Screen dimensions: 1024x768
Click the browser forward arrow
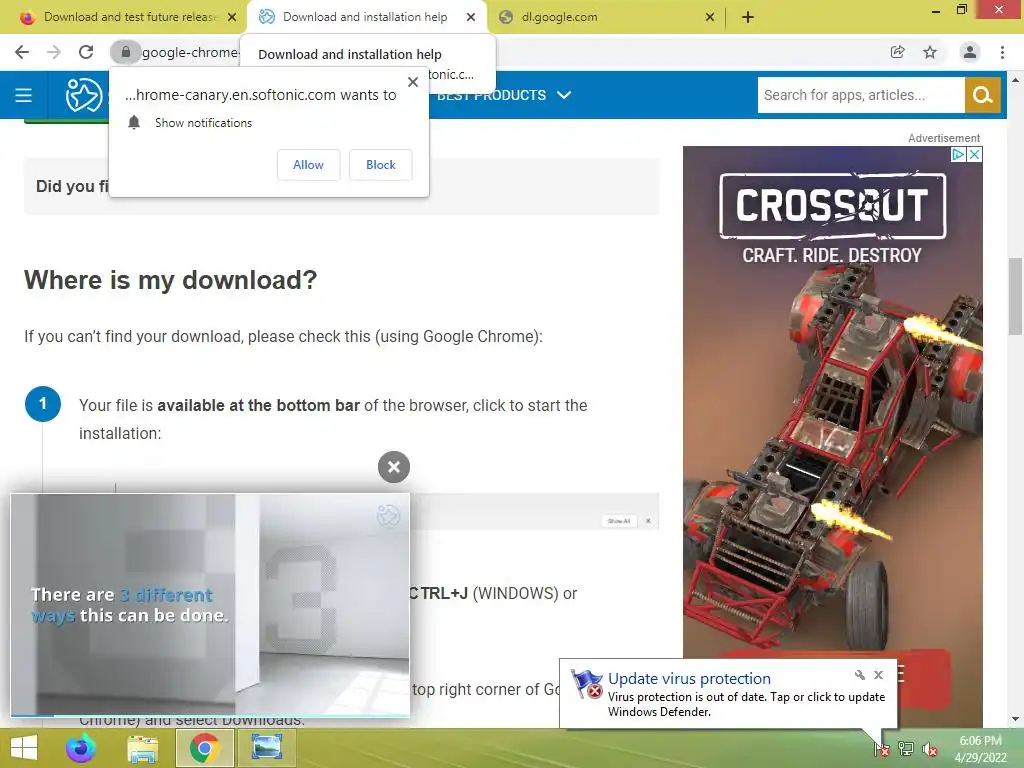click(x=54, y=52)
